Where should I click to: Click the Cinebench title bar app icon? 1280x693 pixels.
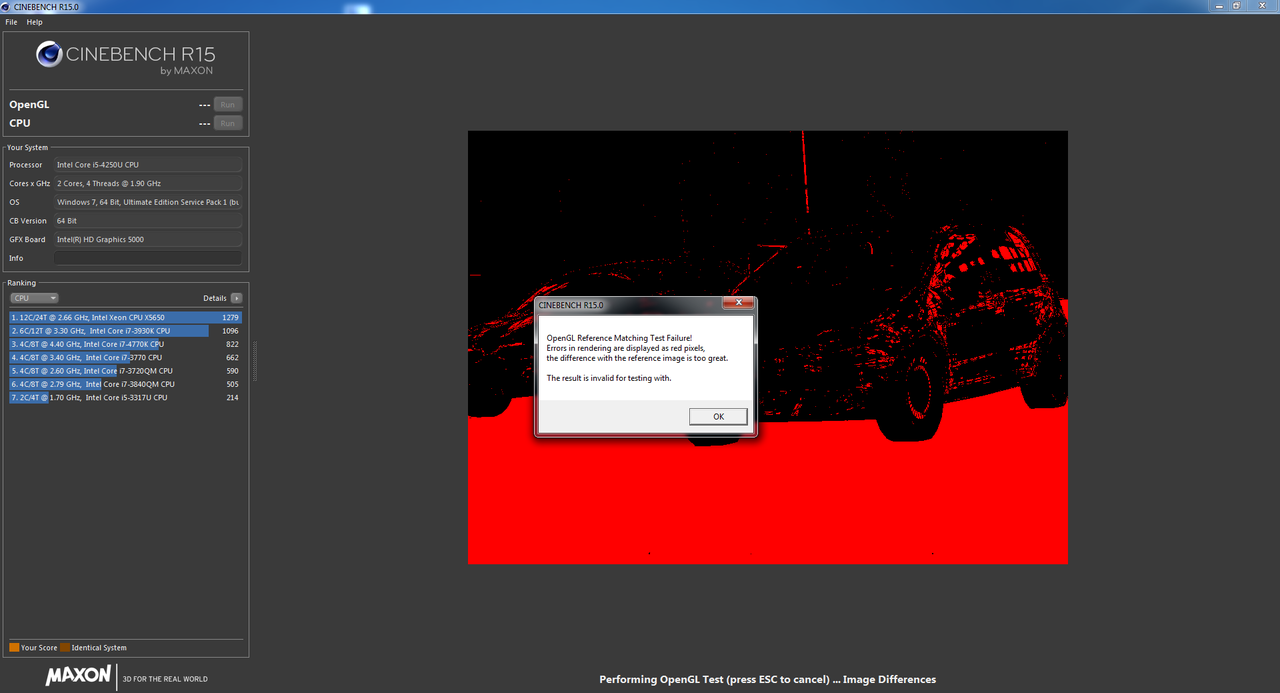coord(7,6)
